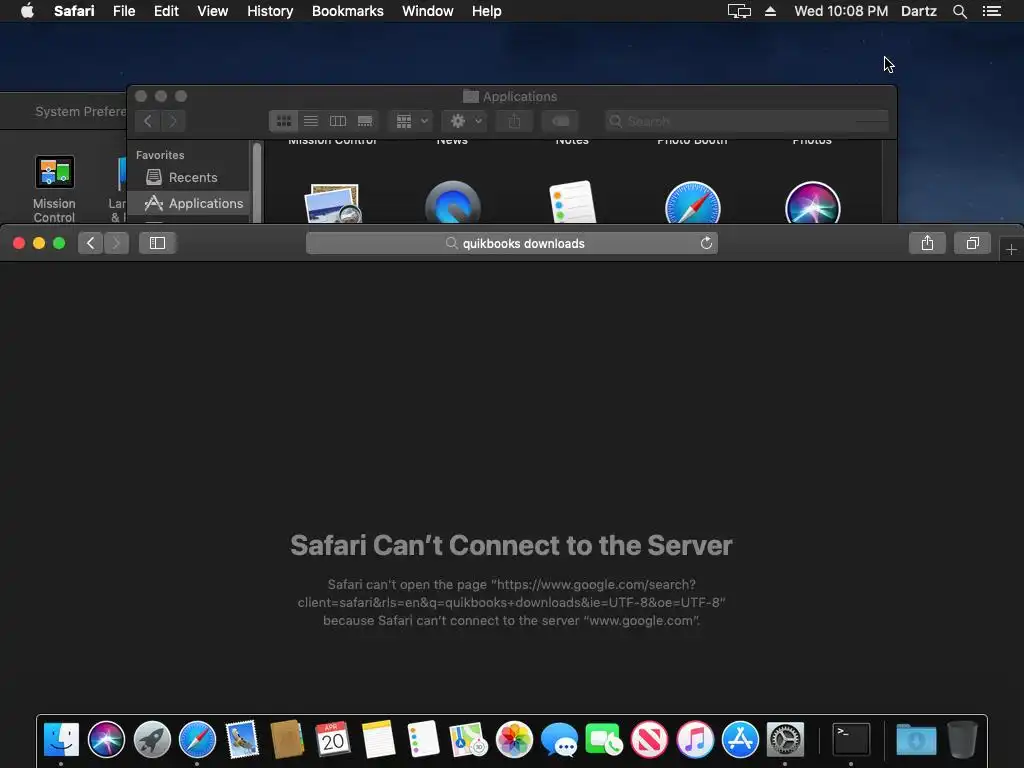Screen dimensions: 1024x768
Task: Click the eject icon in menu bar
Action: 771,11
